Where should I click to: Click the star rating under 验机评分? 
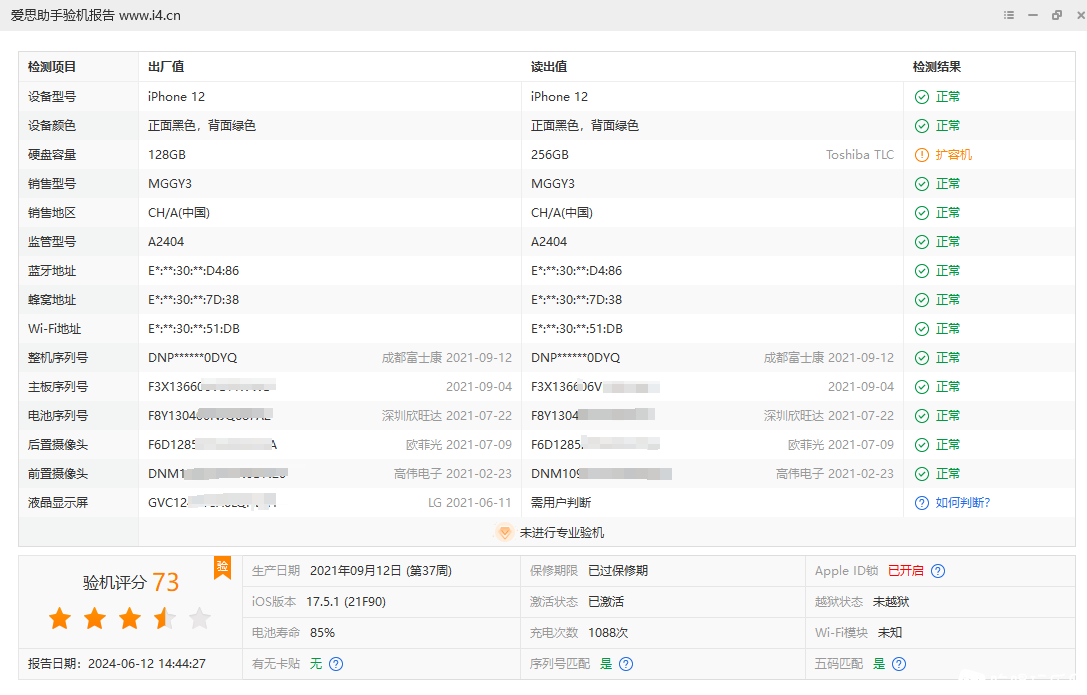130,618
